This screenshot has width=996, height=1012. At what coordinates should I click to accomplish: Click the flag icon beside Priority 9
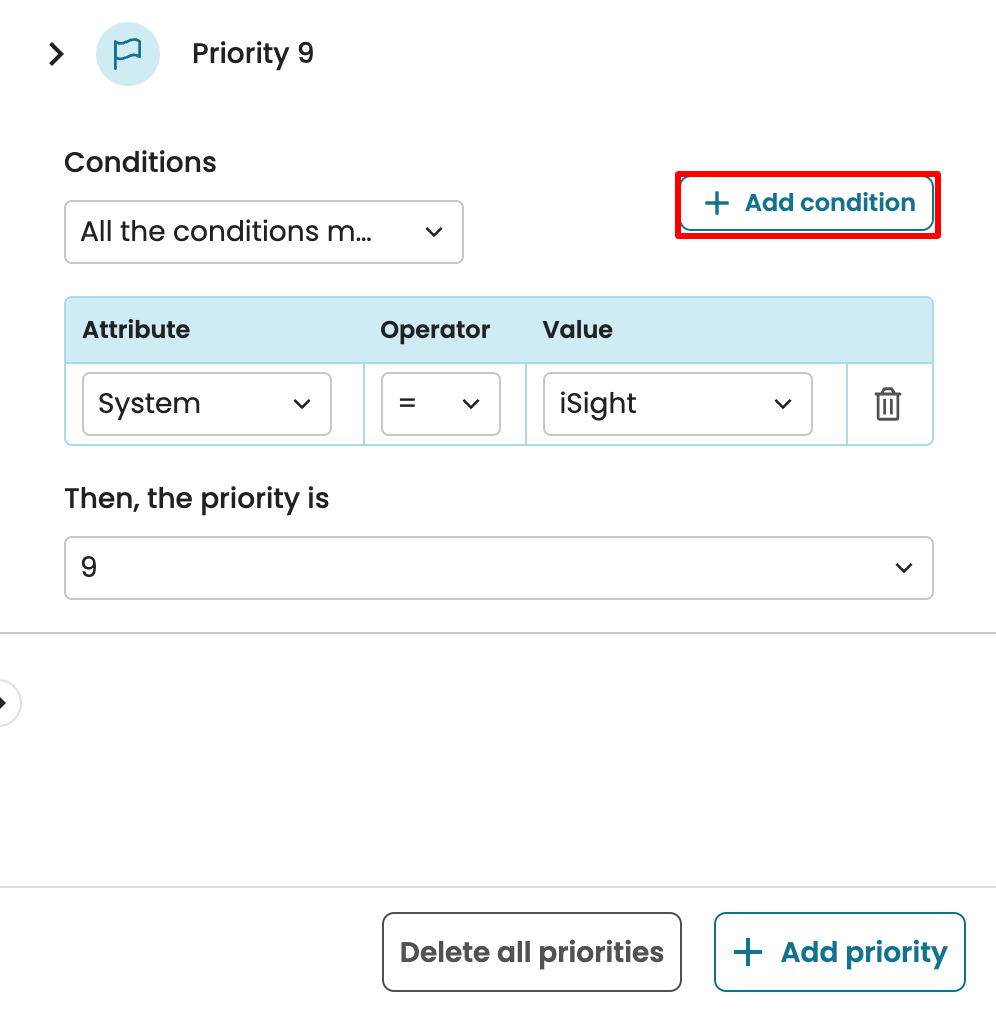coord(127,54)
